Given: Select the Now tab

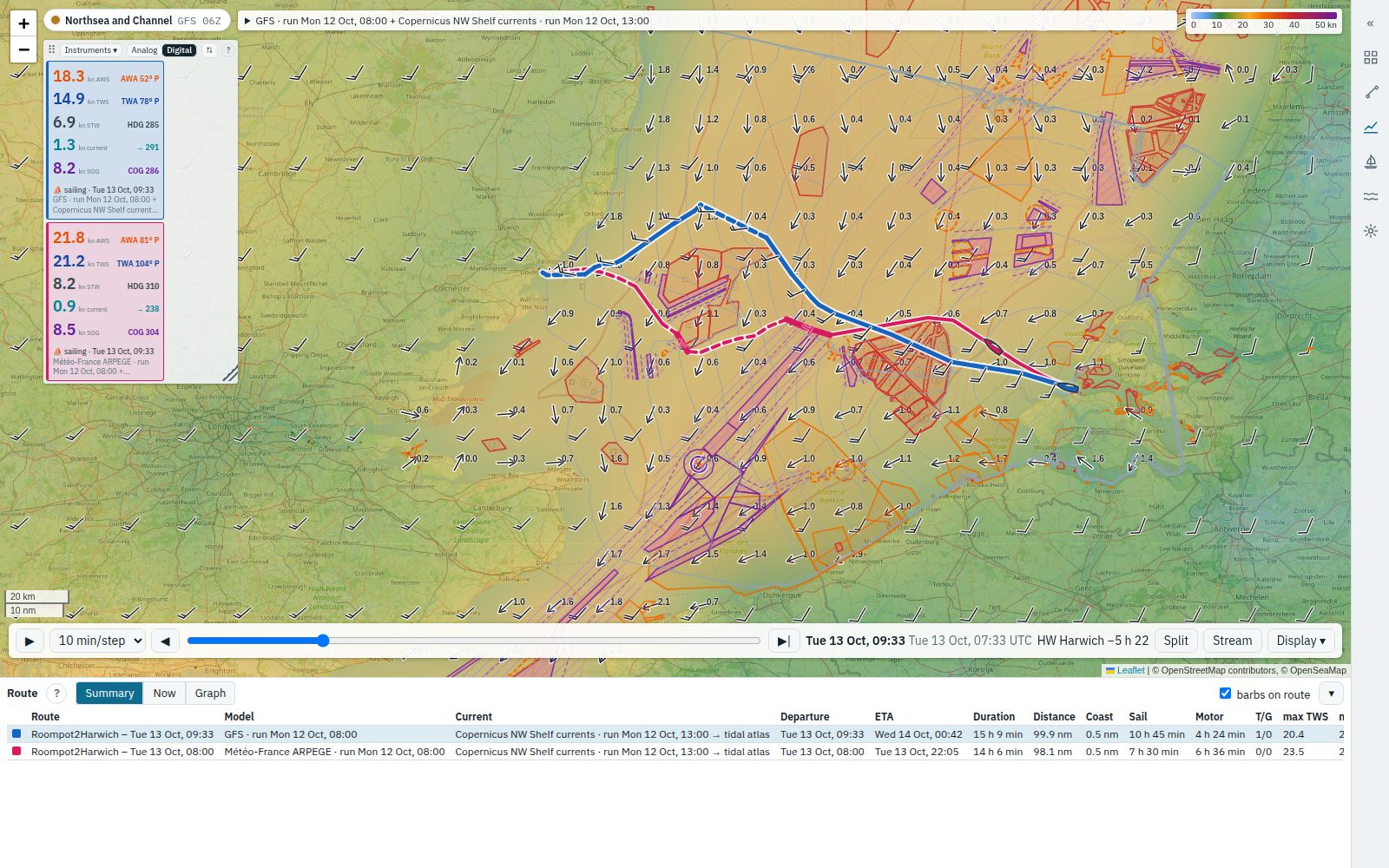Looking at the screenshot, I should click(164, 693).
